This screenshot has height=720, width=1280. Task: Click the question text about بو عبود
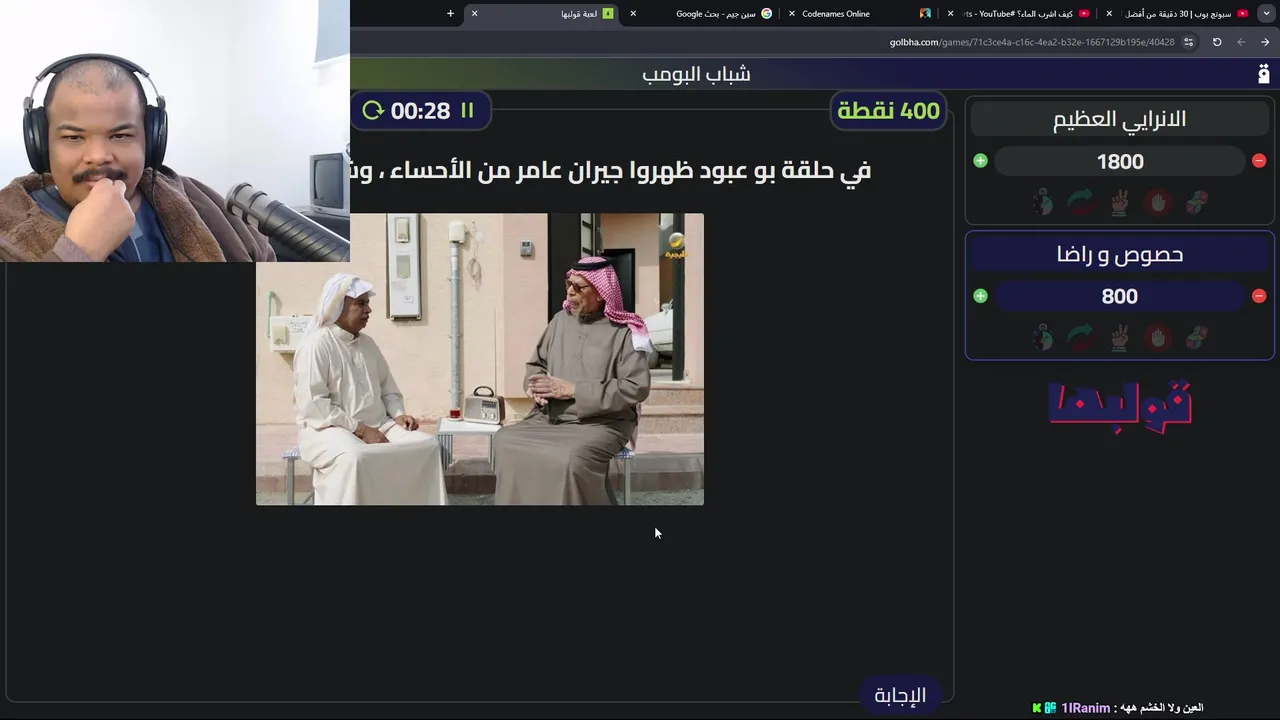click(x=611, y=170)
